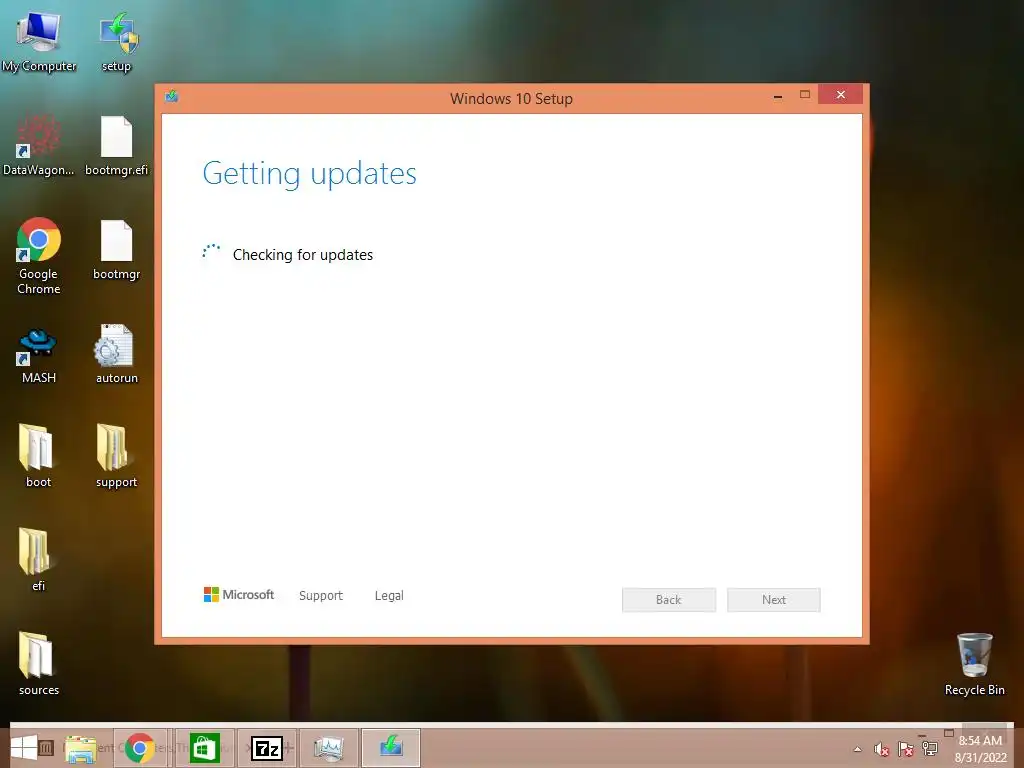Click the Windows Start button
1024x768 pixels.
(24, 748)
